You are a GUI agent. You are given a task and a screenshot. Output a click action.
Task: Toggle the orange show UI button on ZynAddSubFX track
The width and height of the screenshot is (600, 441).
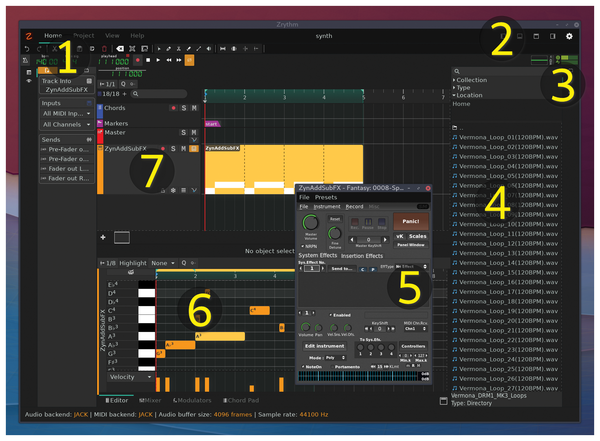pos(194,149)
